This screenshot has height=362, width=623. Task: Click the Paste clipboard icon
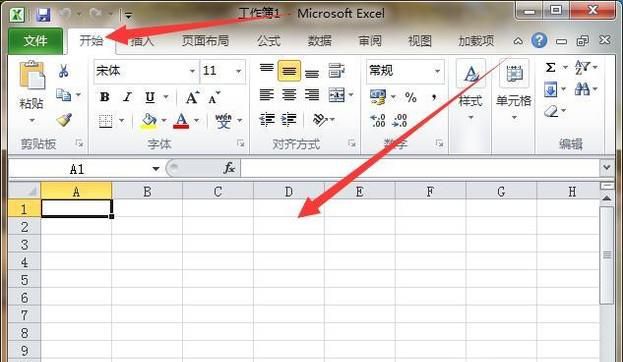32,75
